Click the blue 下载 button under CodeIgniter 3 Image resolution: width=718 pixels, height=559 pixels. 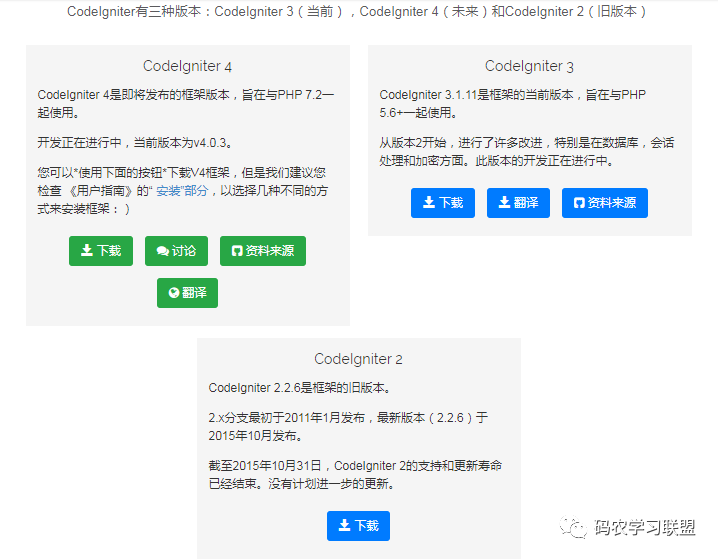pos(443,203)
